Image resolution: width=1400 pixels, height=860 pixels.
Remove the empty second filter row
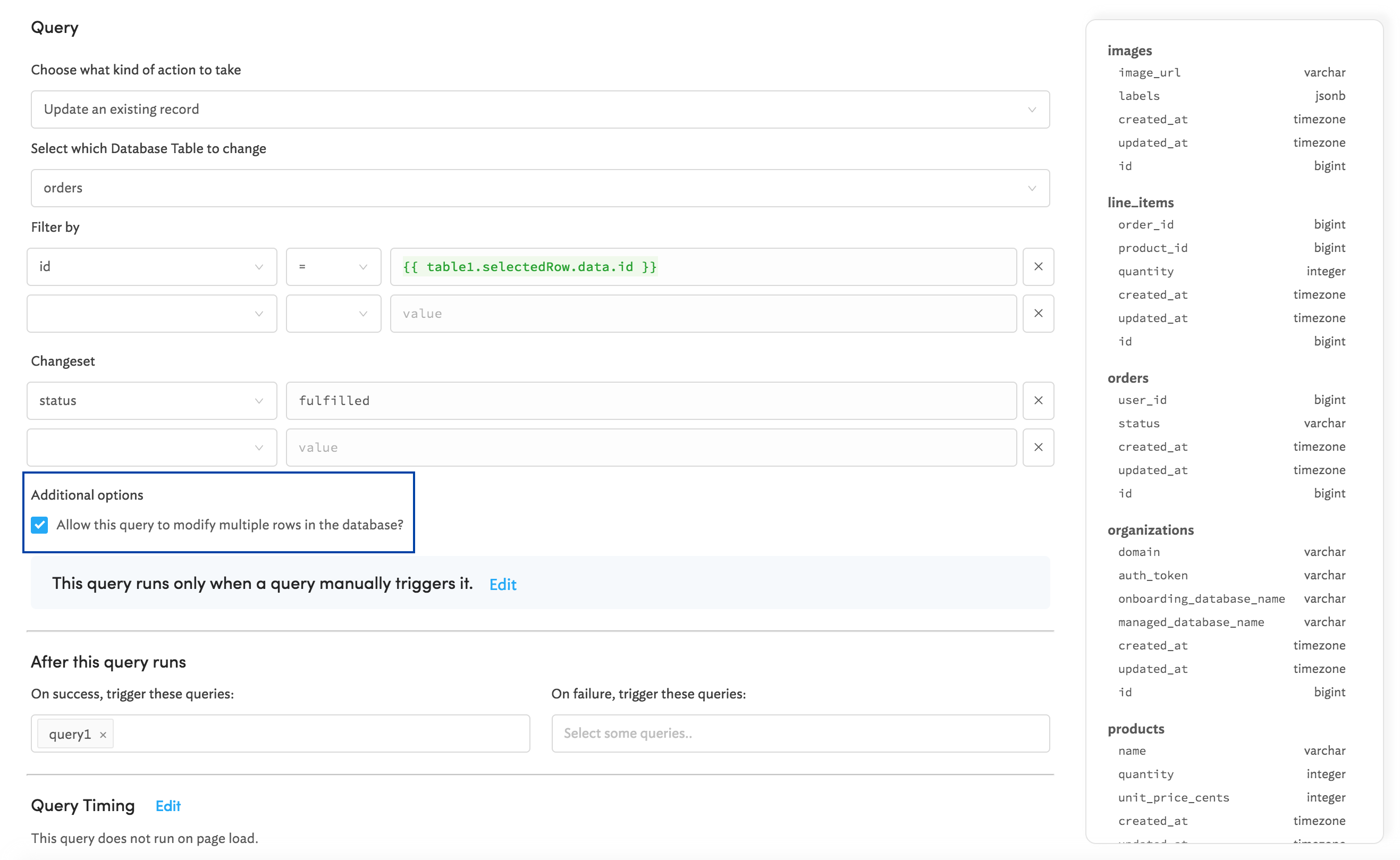point(1038,314)
